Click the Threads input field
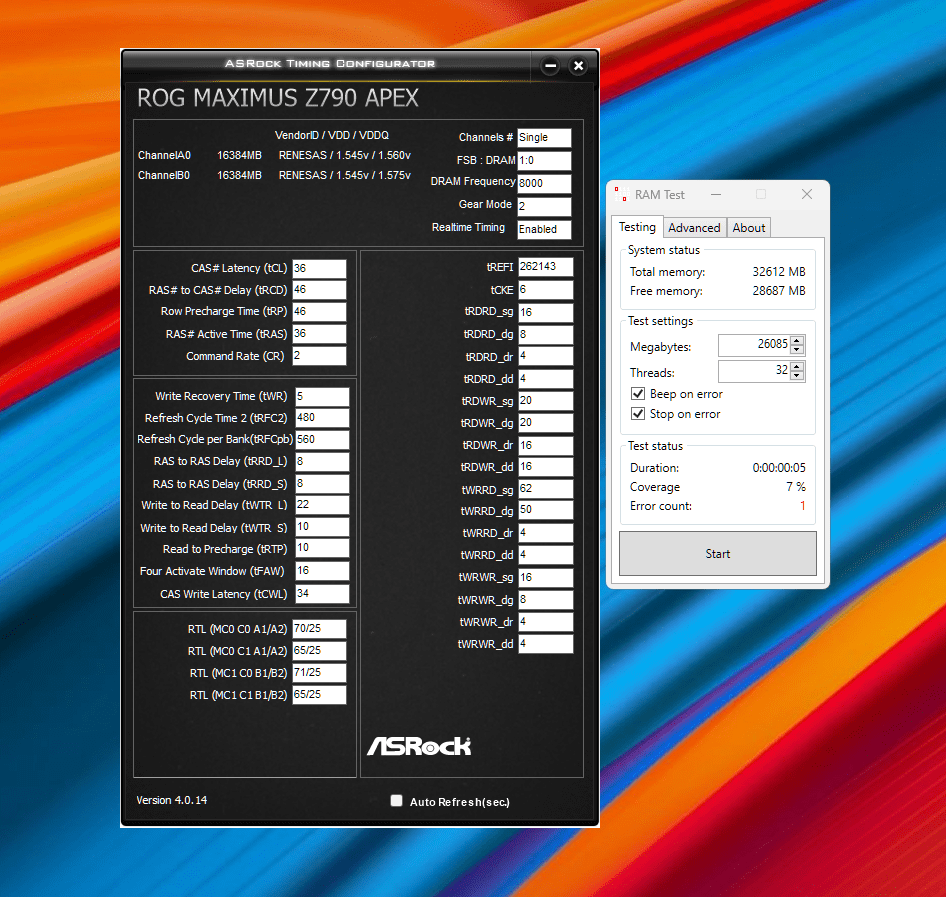Image resolution: width=946 pixels, height=897 pixels. tap(754, 371)
